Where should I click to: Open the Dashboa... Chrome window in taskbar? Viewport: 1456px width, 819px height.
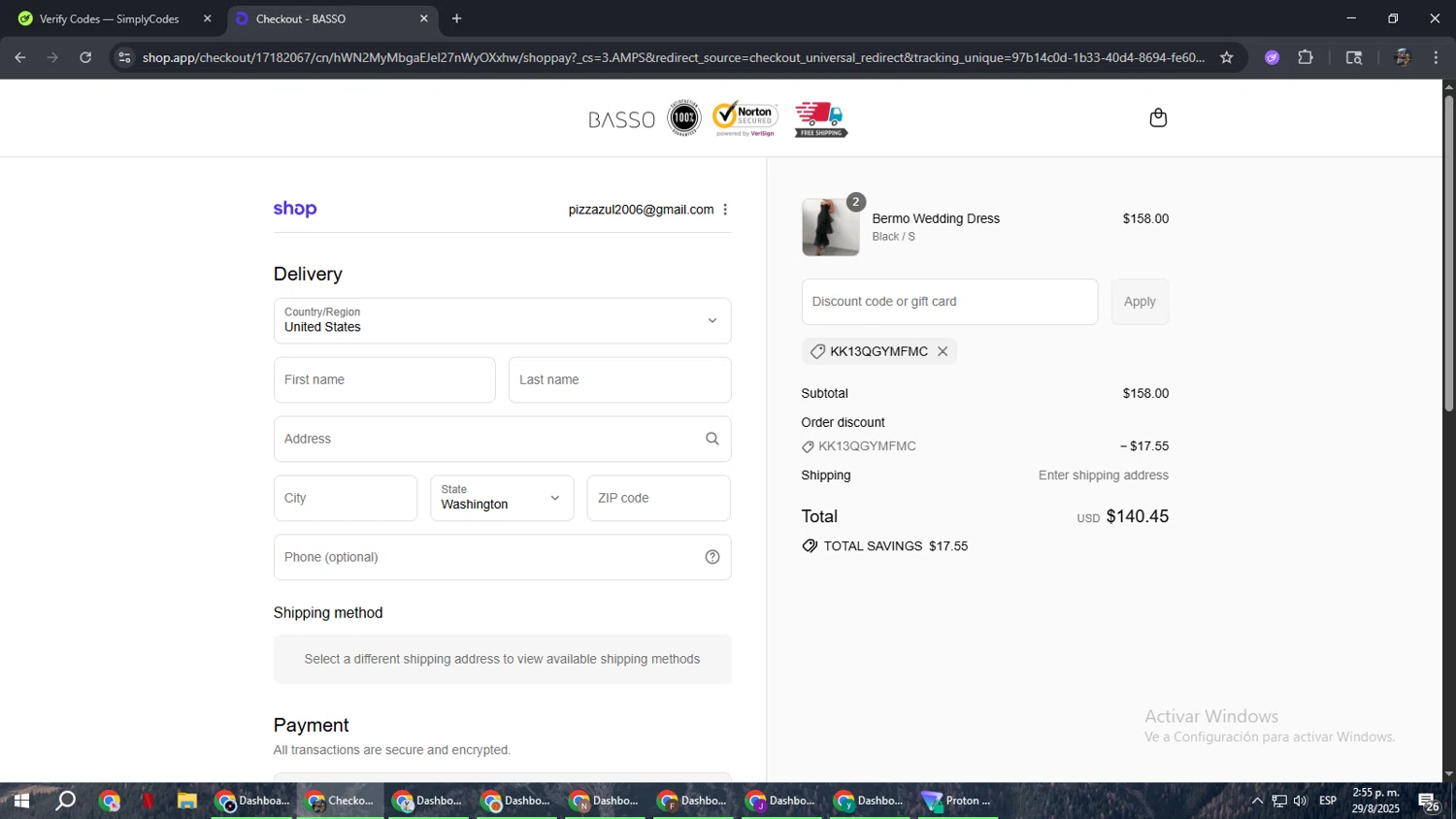coord(252,801)
